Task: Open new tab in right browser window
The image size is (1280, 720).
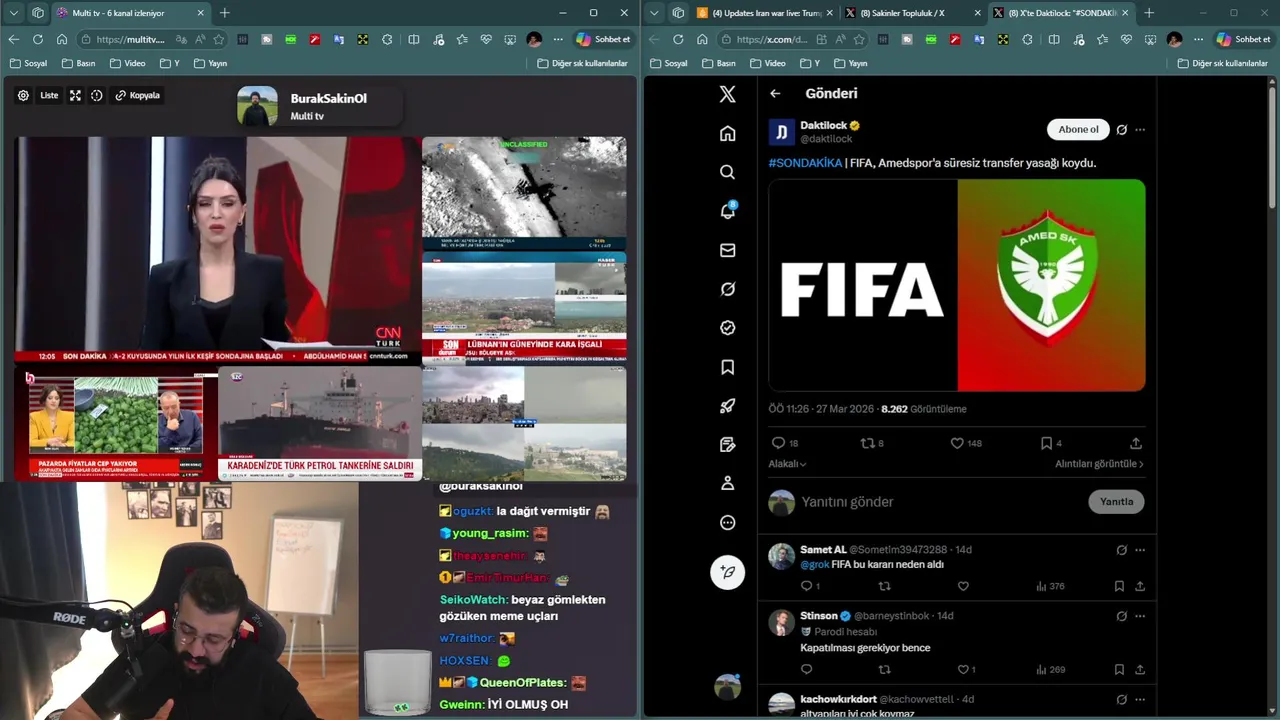Action: [1148, 13]
